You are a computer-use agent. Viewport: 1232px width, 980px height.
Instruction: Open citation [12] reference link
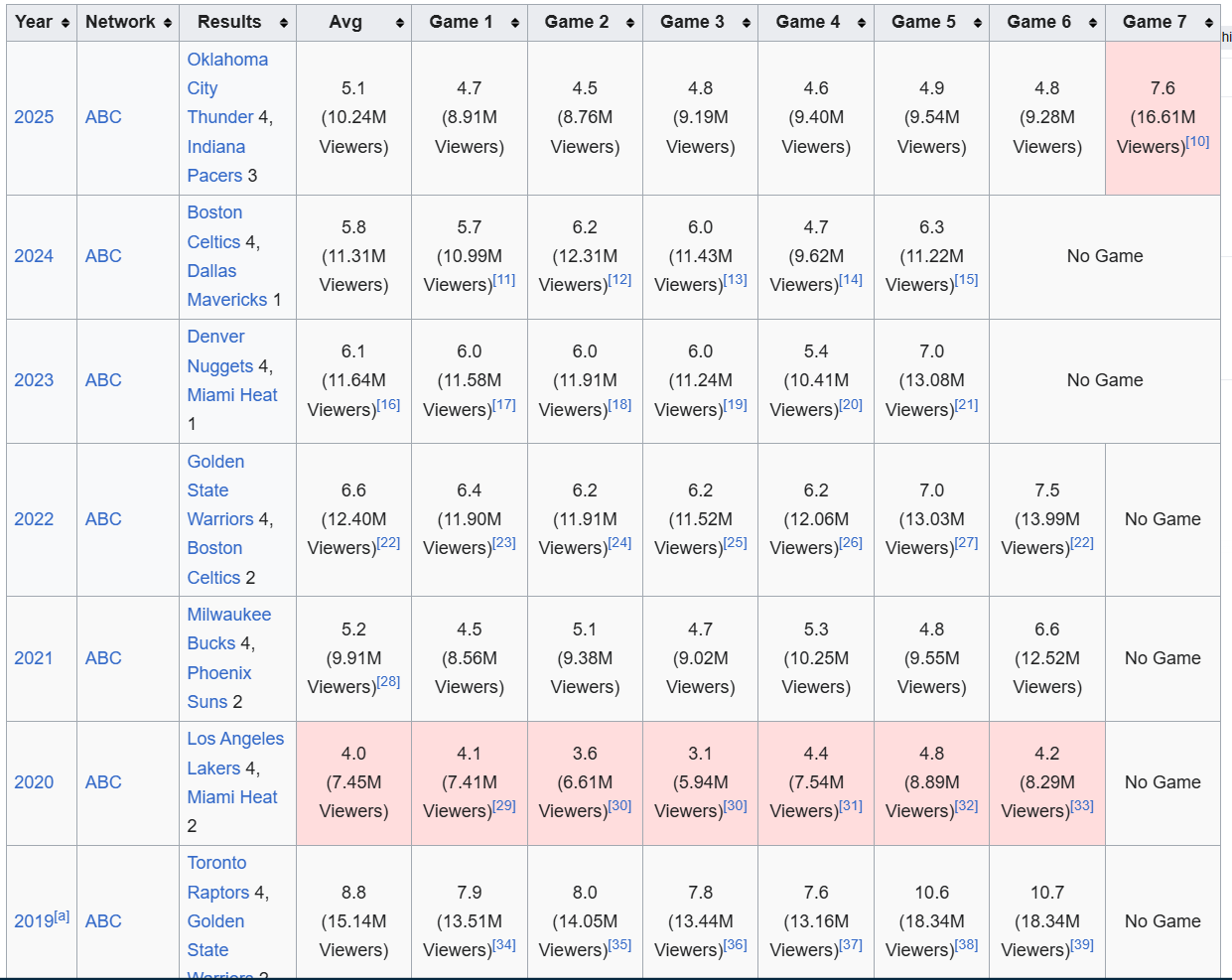620,280
